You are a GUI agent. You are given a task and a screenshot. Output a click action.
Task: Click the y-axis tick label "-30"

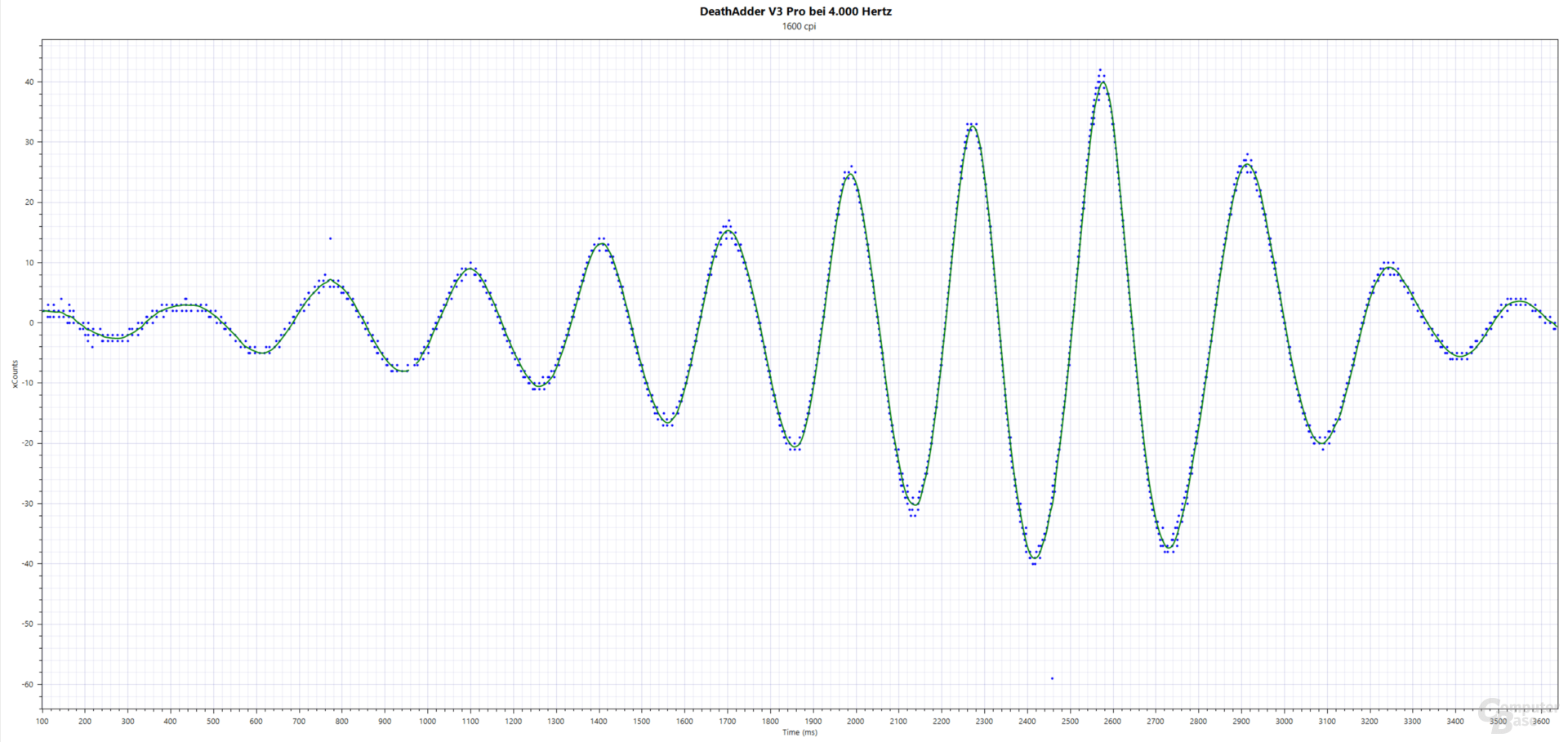[28, 504]
